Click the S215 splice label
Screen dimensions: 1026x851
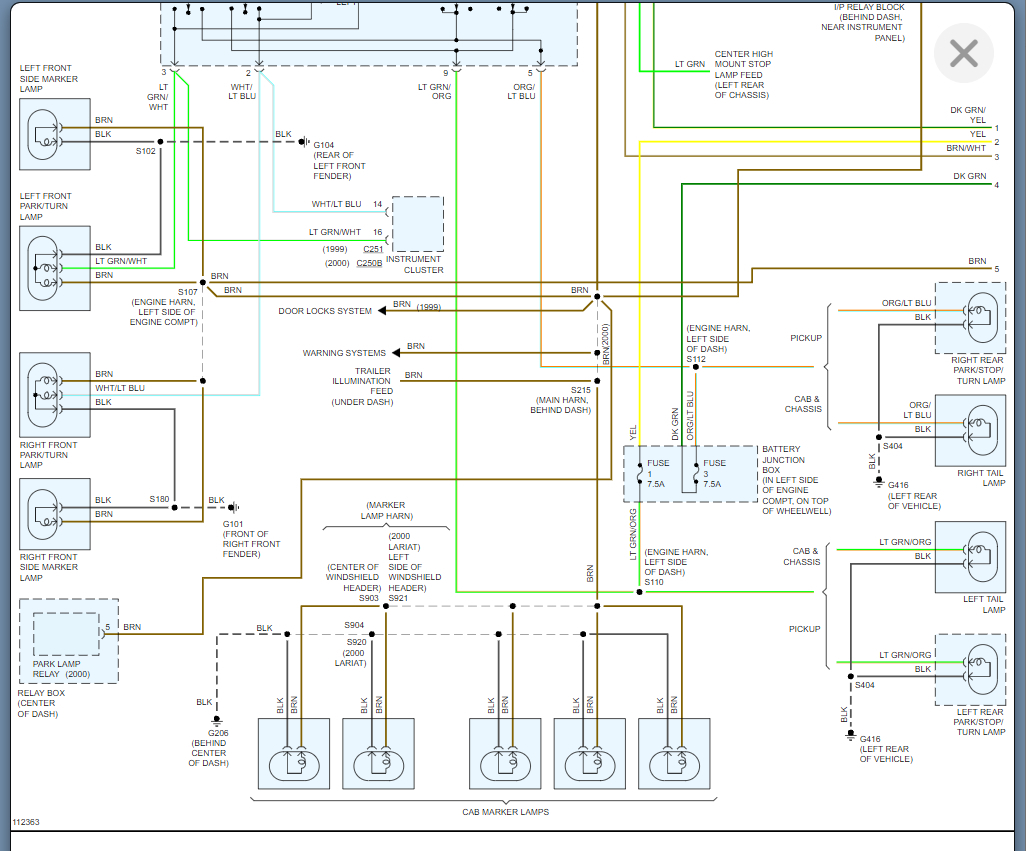(x=580, y=390)
